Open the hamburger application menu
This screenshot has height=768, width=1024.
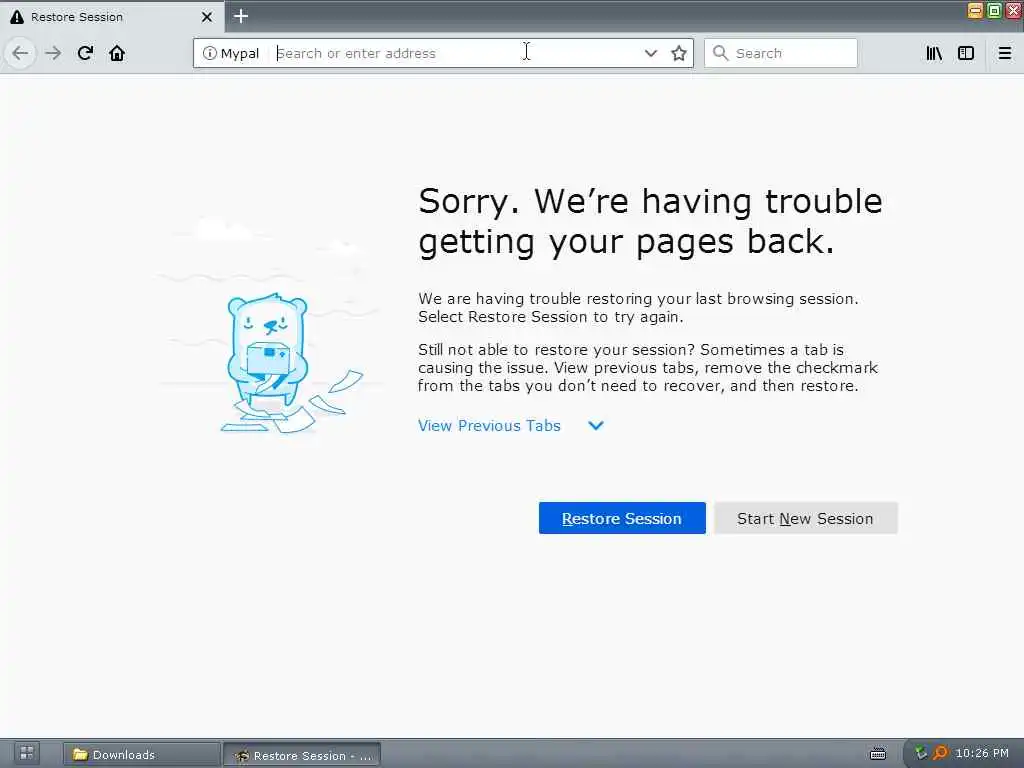(x=1005, y=53)
